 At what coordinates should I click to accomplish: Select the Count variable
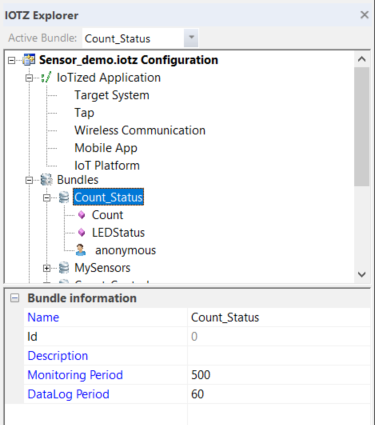(x=107, y=215)
